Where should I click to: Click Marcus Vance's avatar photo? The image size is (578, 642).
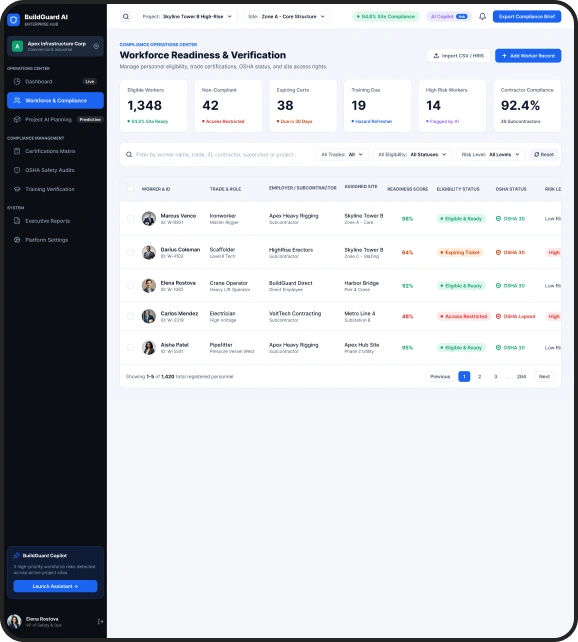(x=149, y=219)
